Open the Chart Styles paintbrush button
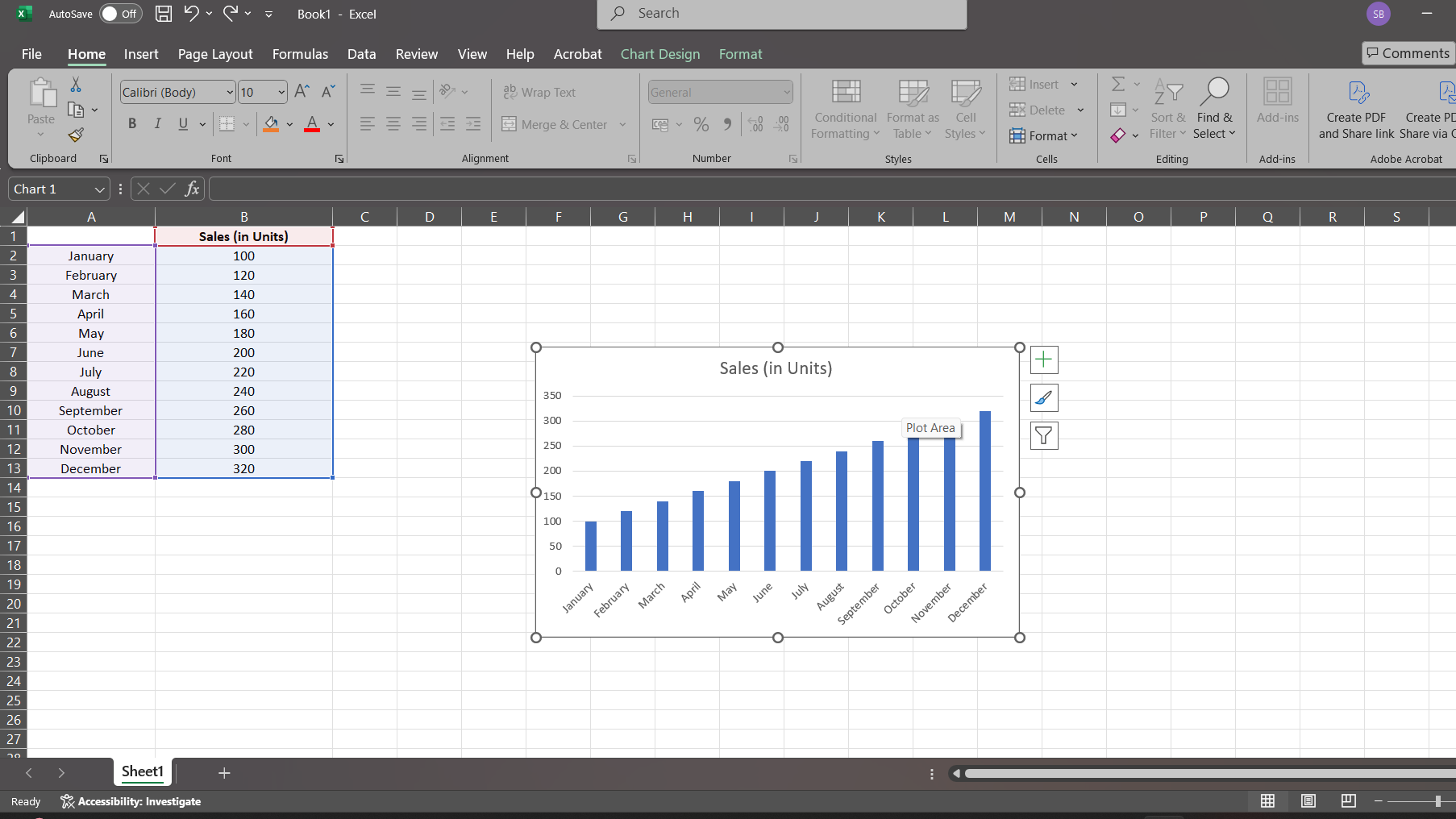 (x=1044, y=398)
